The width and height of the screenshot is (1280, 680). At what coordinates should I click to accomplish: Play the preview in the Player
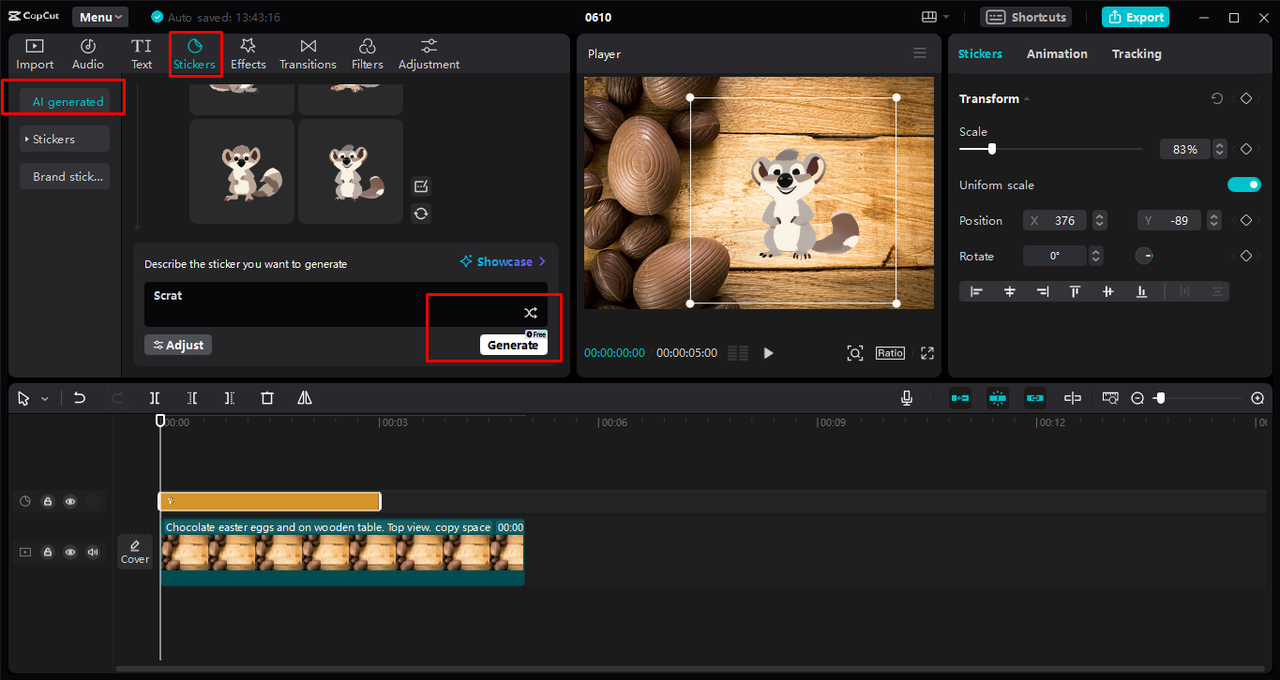[768, 353]
